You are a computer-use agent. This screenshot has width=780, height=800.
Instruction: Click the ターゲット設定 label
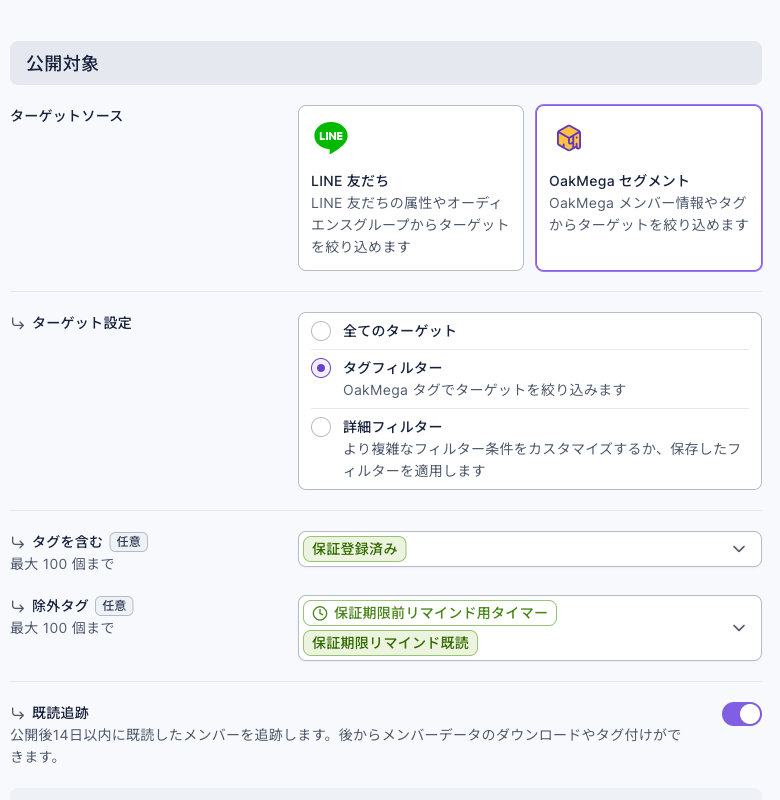(82, 323)
